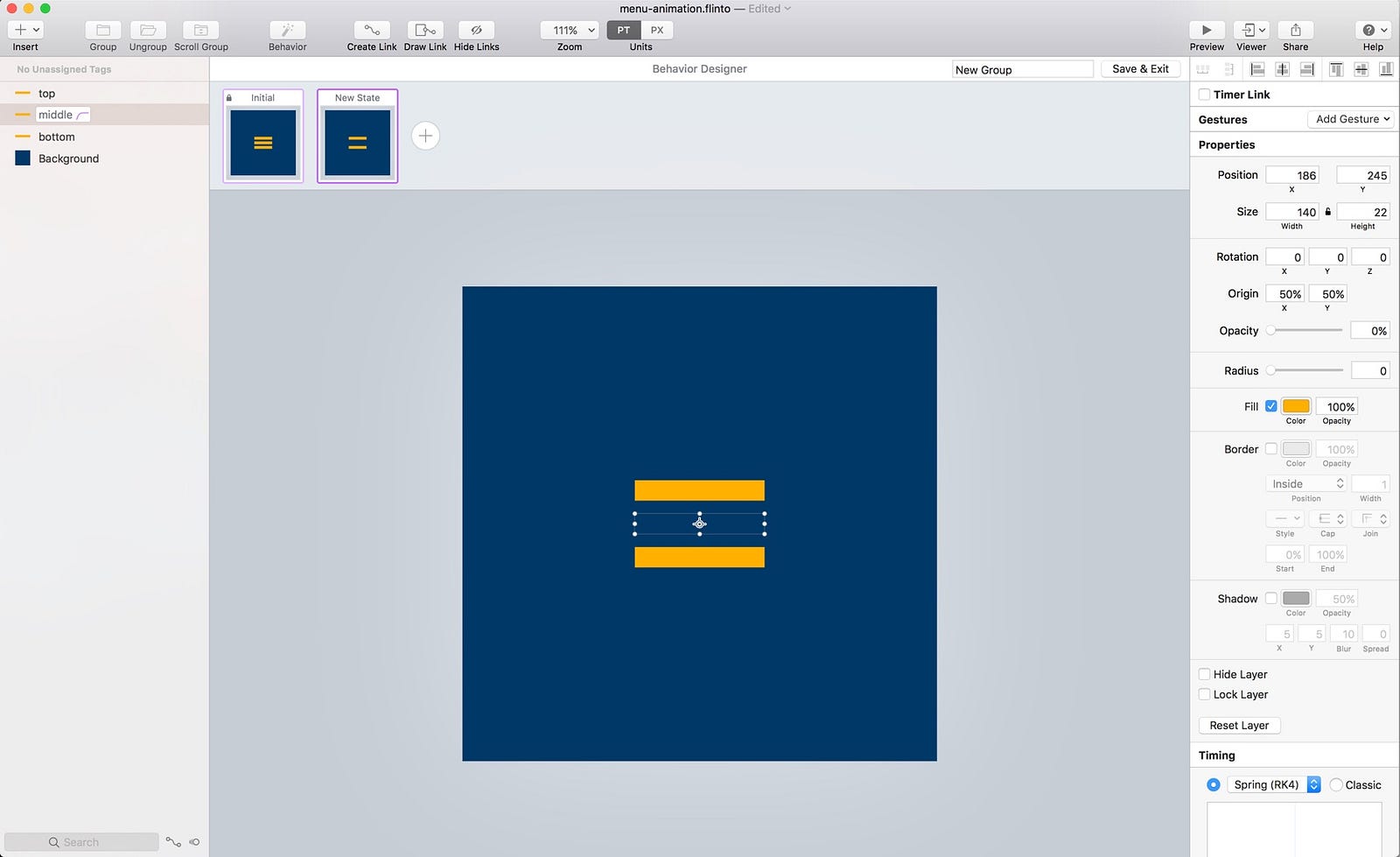Align layers to right edge
The height and width of the screenshot is (857, 1400).
1307,69
